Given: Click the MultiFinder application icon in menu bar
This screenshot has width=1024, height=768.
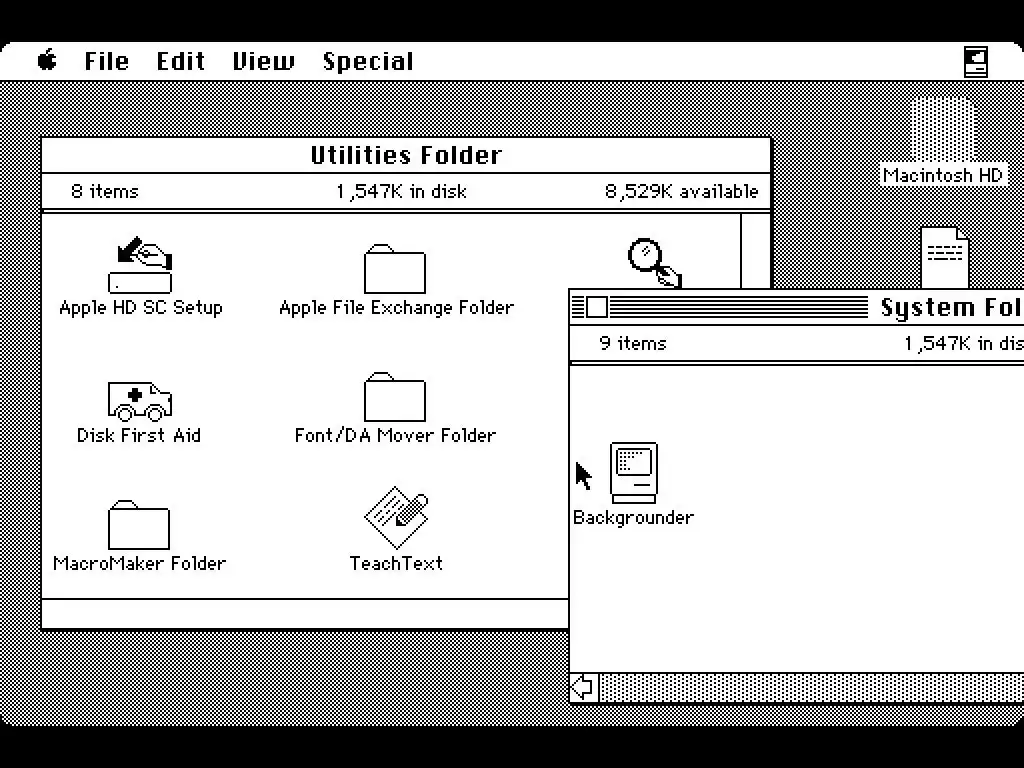Looking at the screenshot, I should [976, 62].
